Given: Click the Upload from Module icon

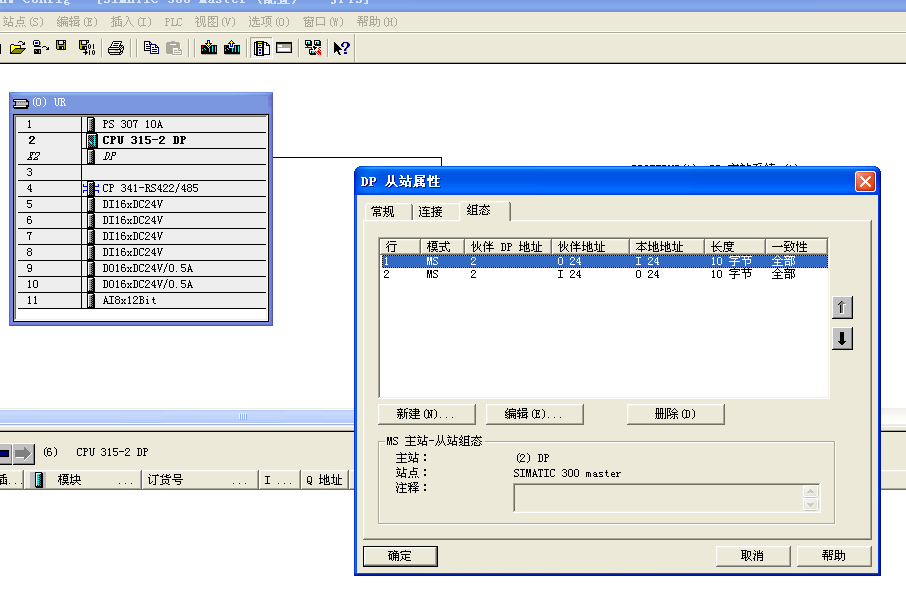Looking at the screenshot, I should [x=232, y=48].
